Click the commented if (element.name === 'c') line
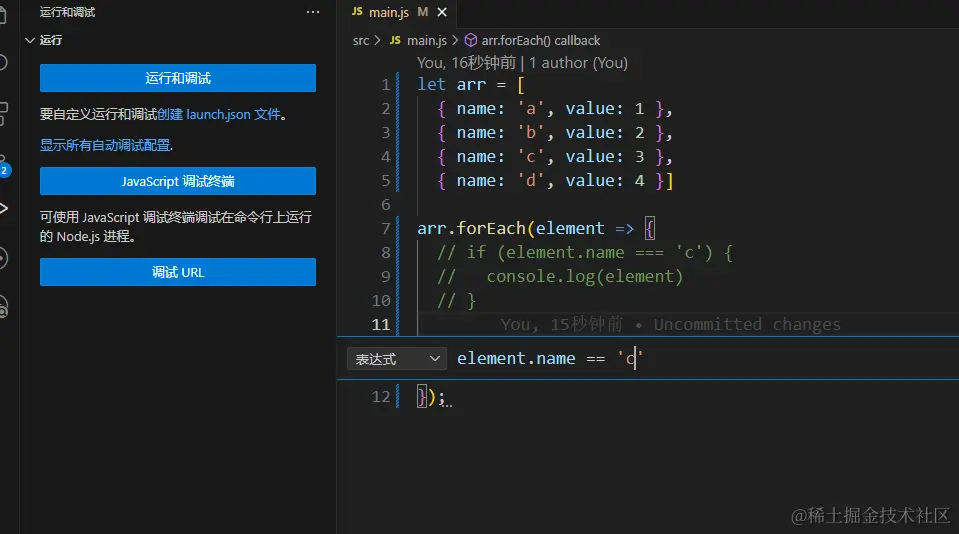 coord(585,253)
